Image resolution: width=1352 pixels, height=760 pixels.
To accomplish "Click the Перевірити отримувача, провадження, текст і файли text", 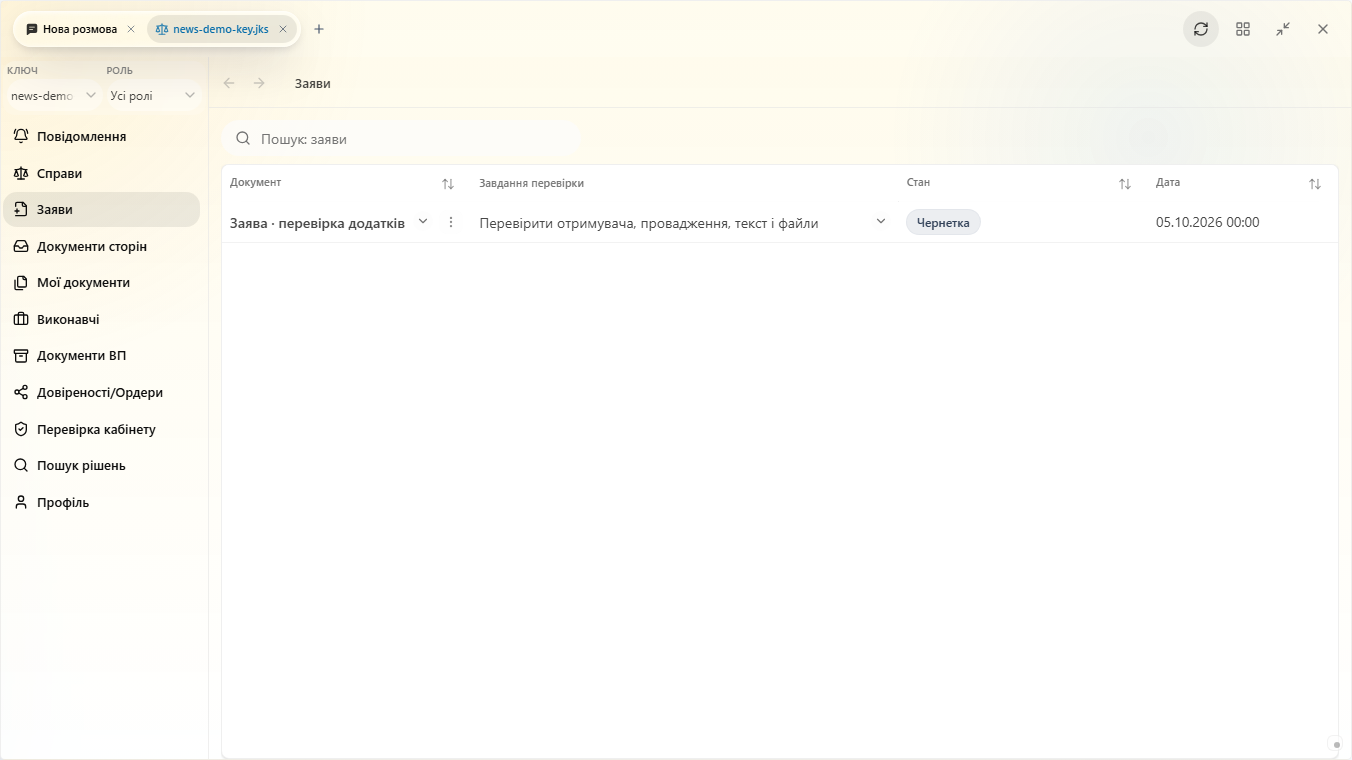I will tap(649, 223).
